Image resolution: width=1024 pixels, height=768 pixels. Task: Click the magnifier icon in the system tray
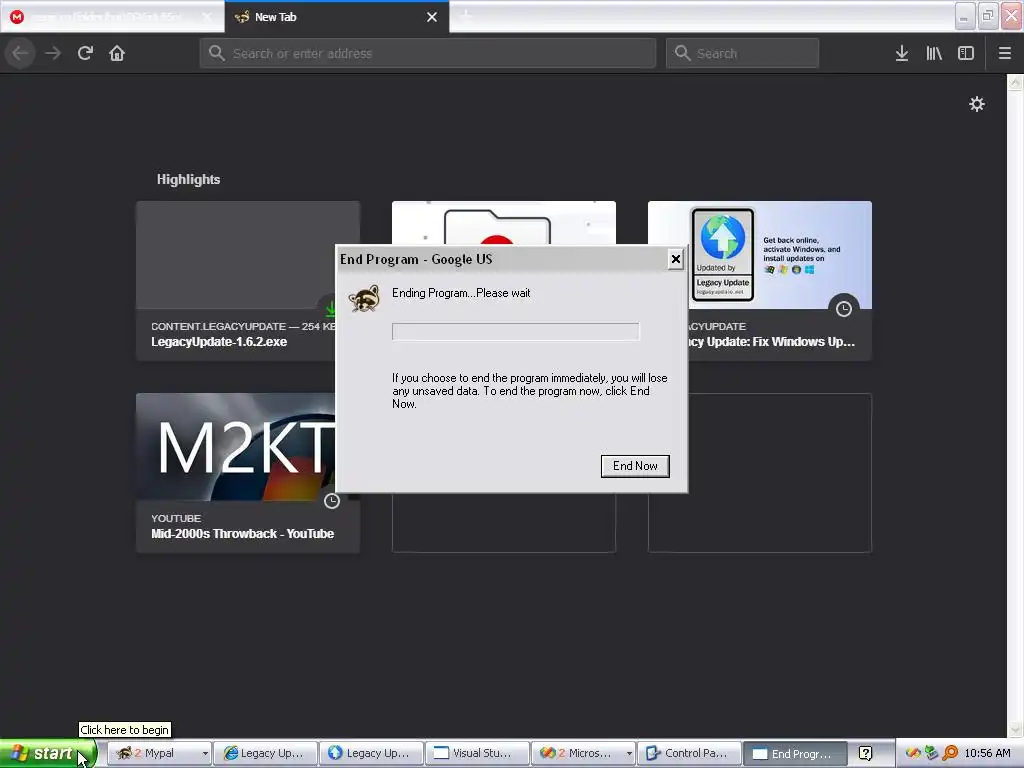(950, 753)
